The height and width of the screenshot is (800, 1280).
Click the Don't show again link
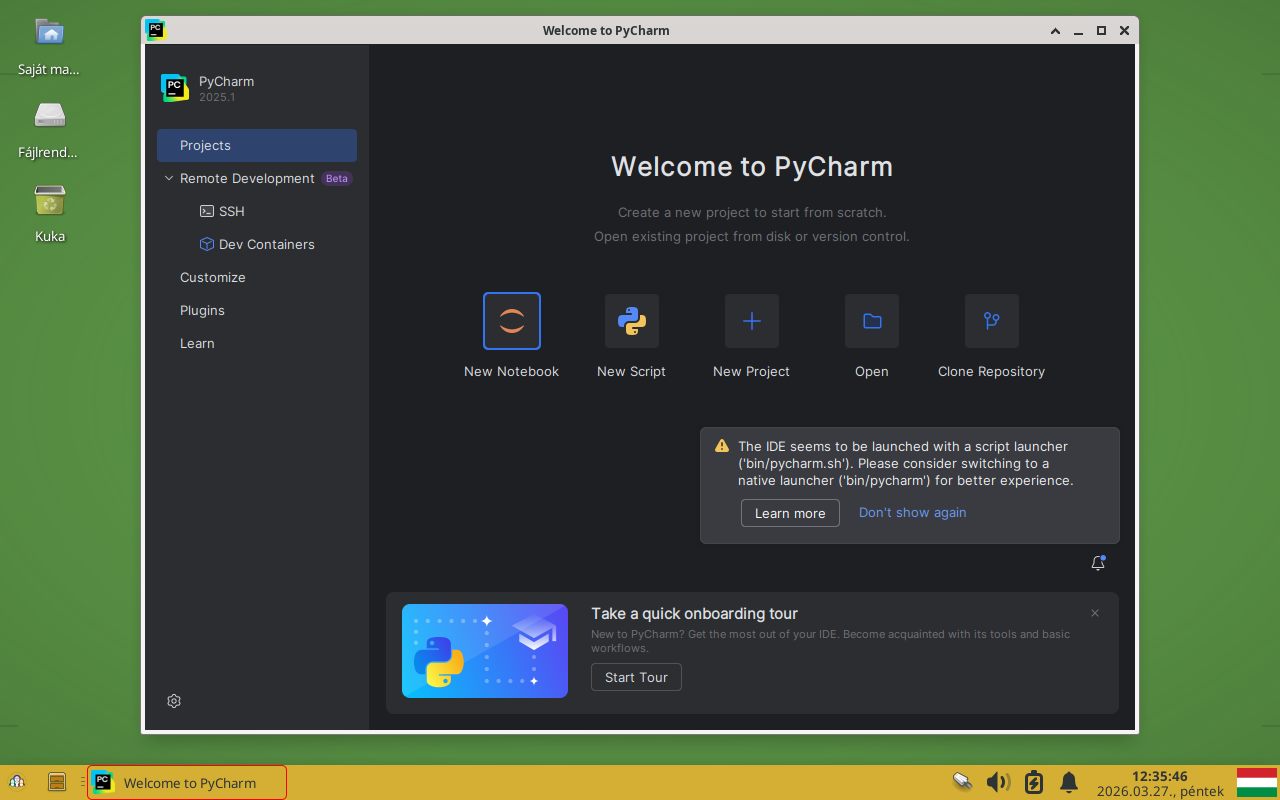click(x=912, y=512)
